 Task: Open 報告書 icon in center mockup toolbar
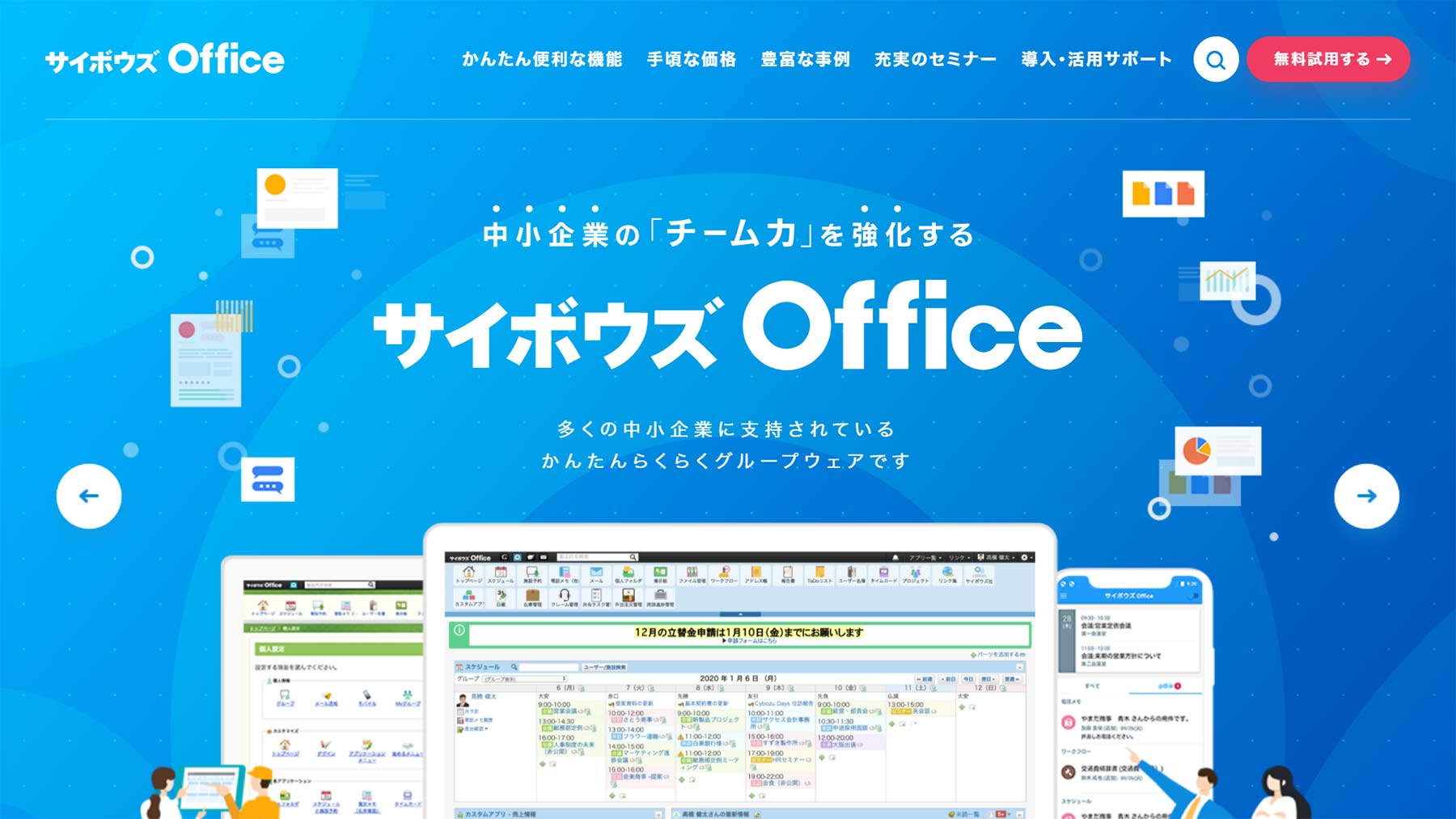(788, 574)
